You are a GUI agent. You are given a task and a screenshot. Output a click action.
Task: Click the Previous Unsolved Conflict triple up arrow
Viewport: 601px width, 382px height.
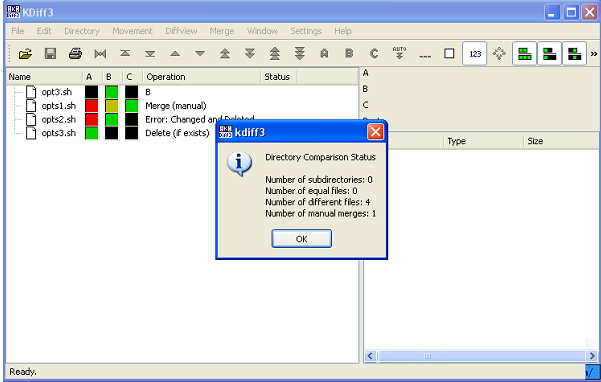click(x=274, y=54)
